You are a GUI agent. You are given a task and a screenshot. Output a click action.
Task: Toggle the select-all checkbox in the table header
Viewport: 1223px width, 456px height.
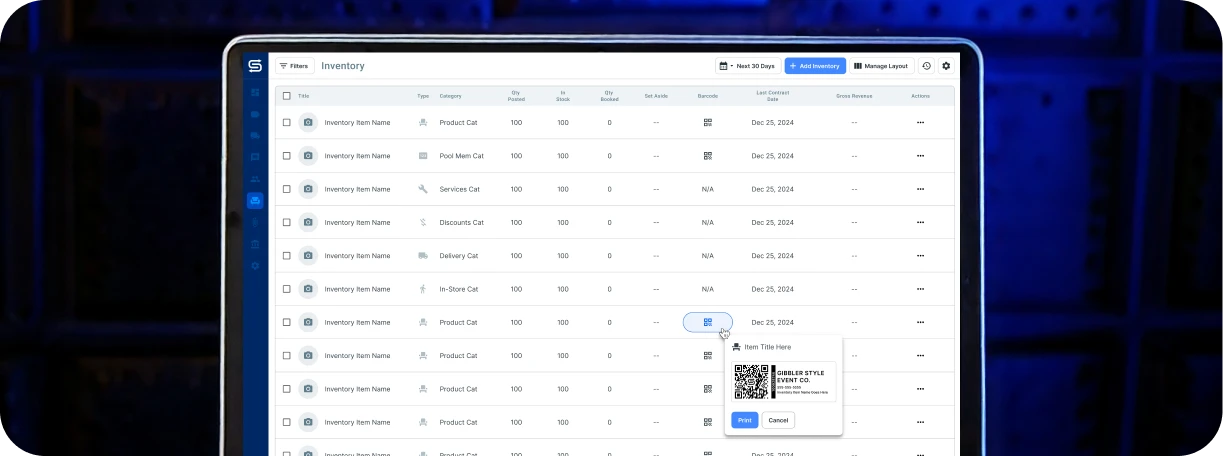(x=287, y=96)
